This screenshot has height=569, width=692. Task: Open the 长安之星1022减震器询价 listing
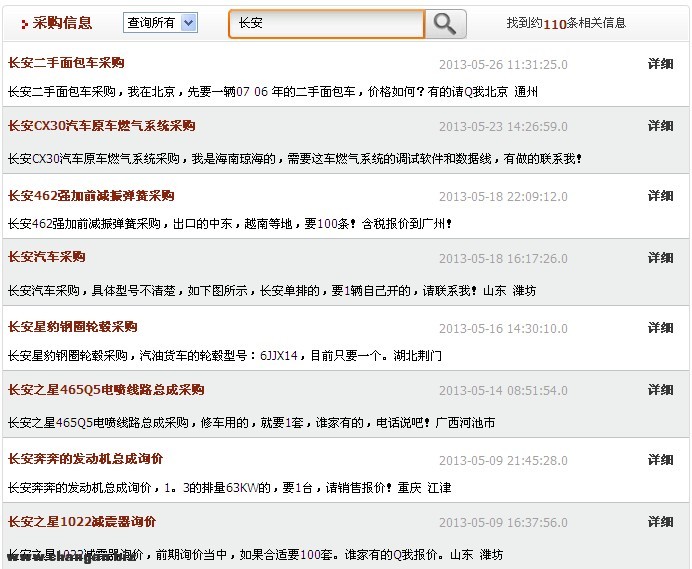(x=82, y=522)
